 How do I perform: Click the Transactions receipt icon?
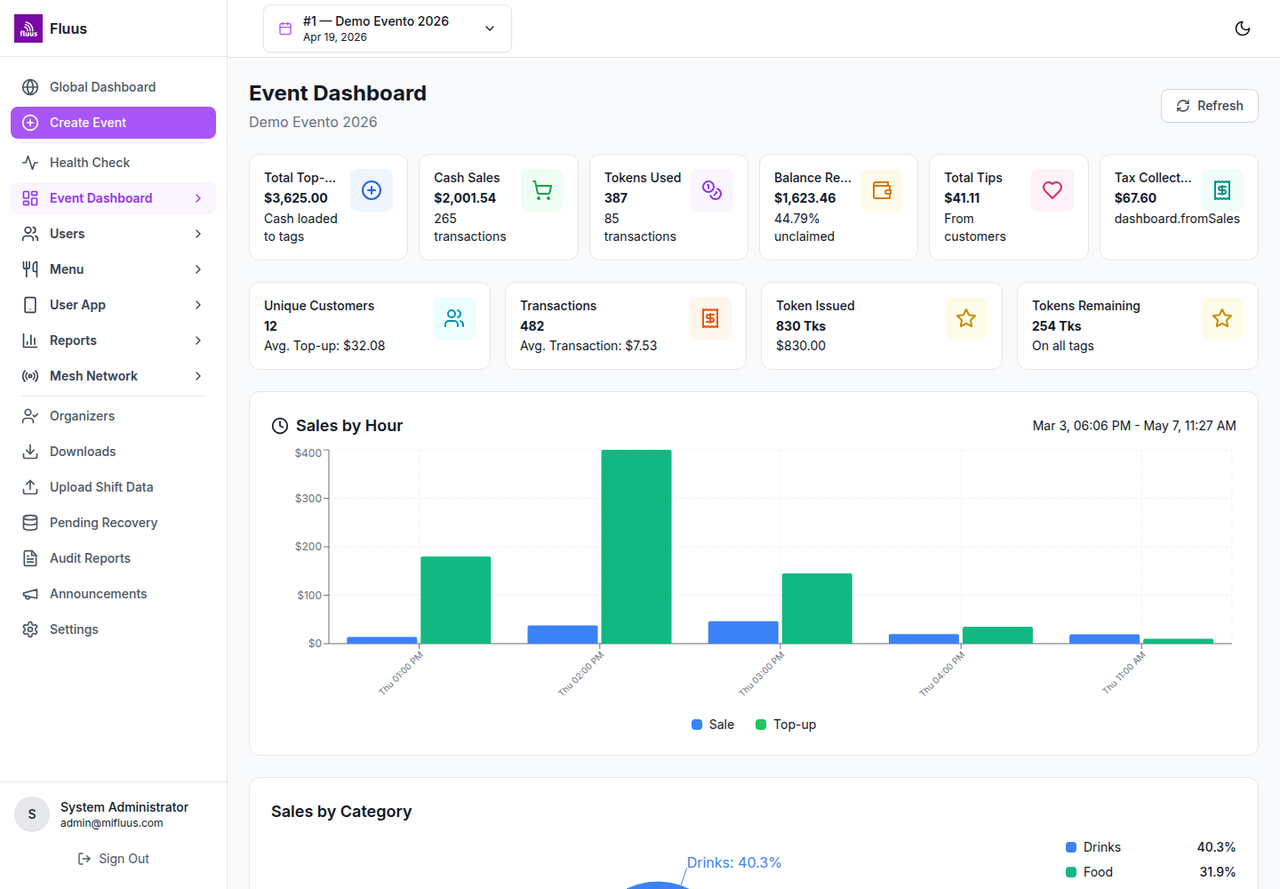pyautogui.click(x=710, y=318)
